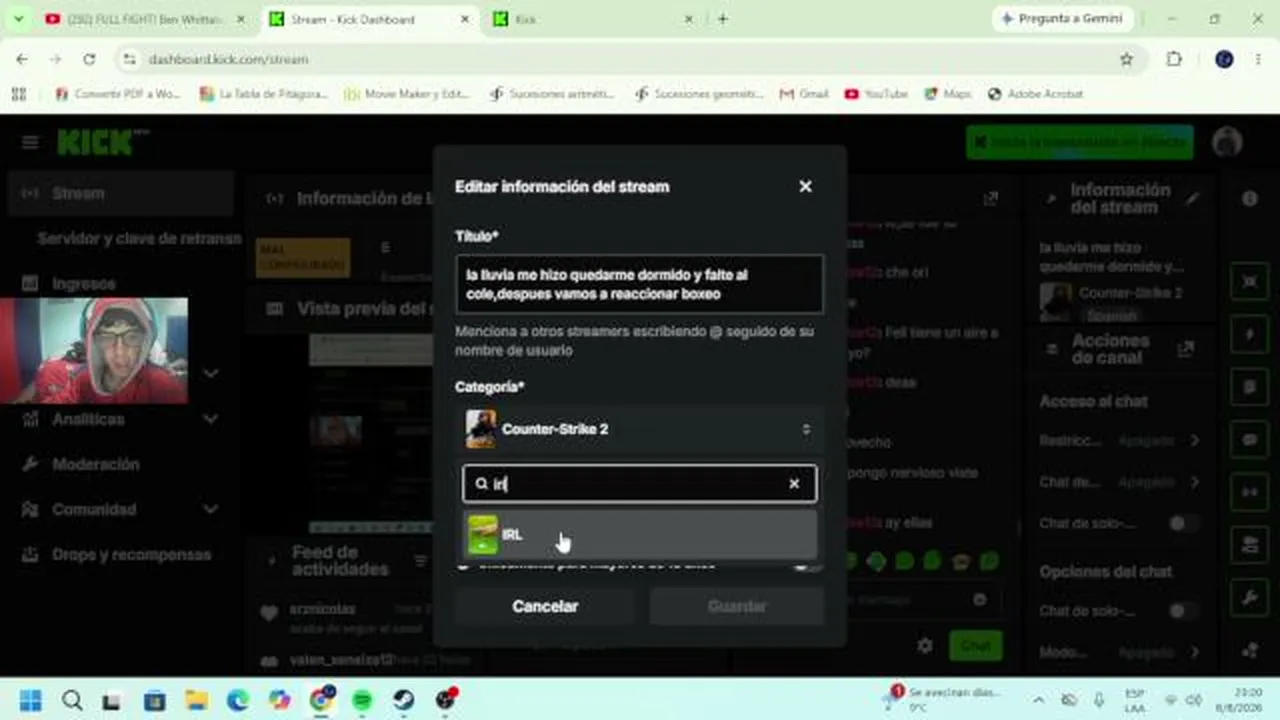Click the green Chat send button
This screenshot has height=720, width=1280.
pos(975,646)
